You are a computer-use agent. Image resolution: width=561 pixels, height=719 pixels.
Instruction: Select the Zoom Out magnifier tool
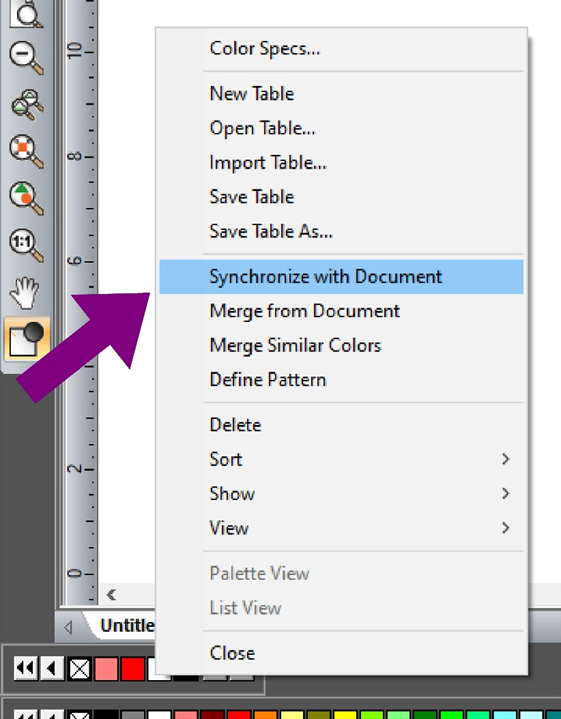pos(26,57)
